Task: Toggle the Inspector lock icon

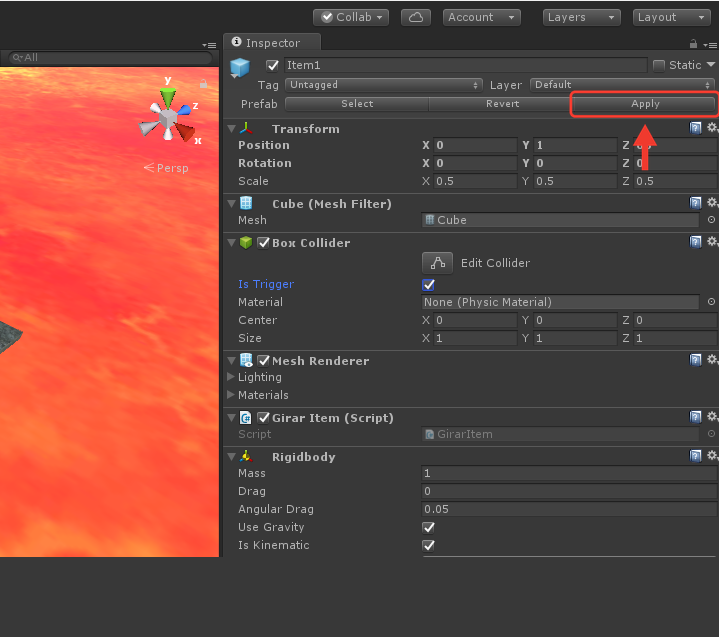Action: [693, 44]
